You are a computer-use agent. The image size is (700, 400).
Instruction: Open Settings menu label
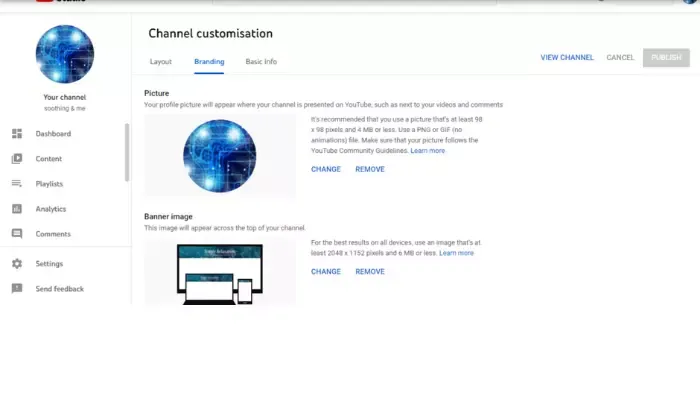(49, 263)
